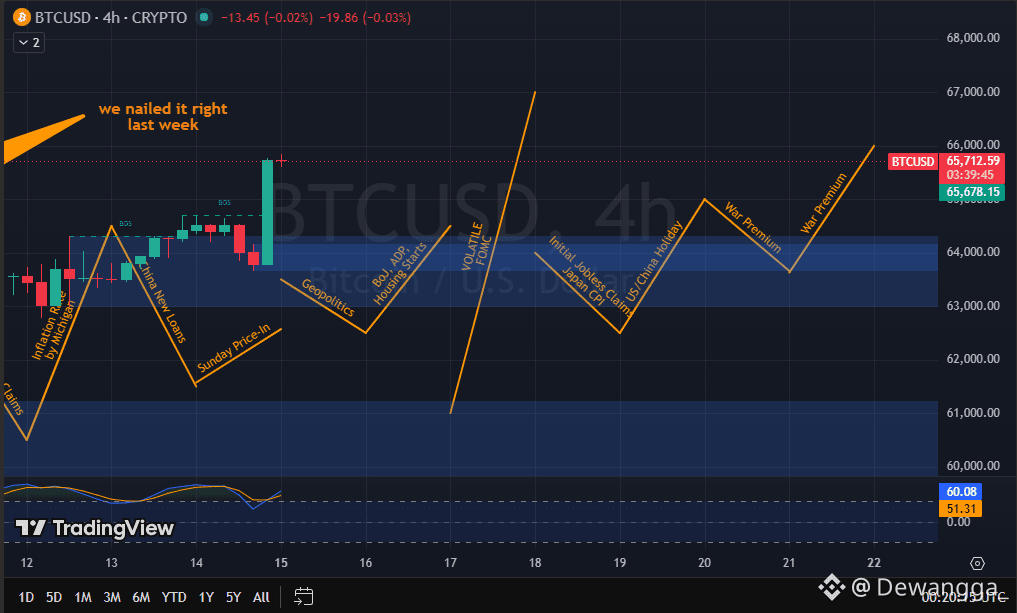The height and width of the screenshot is (613, 1017).
Task: Click the 65,712.59 current price label
Action: coord(972,161)
